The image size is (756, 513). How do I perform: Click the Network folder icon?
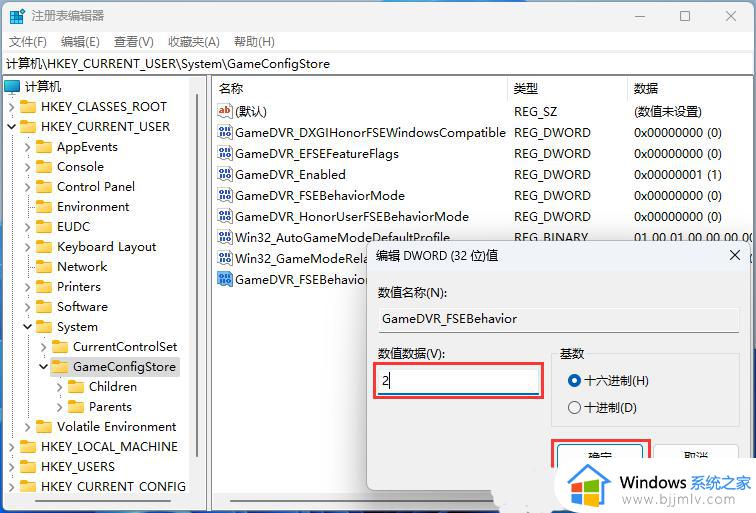tap(43, 267)
